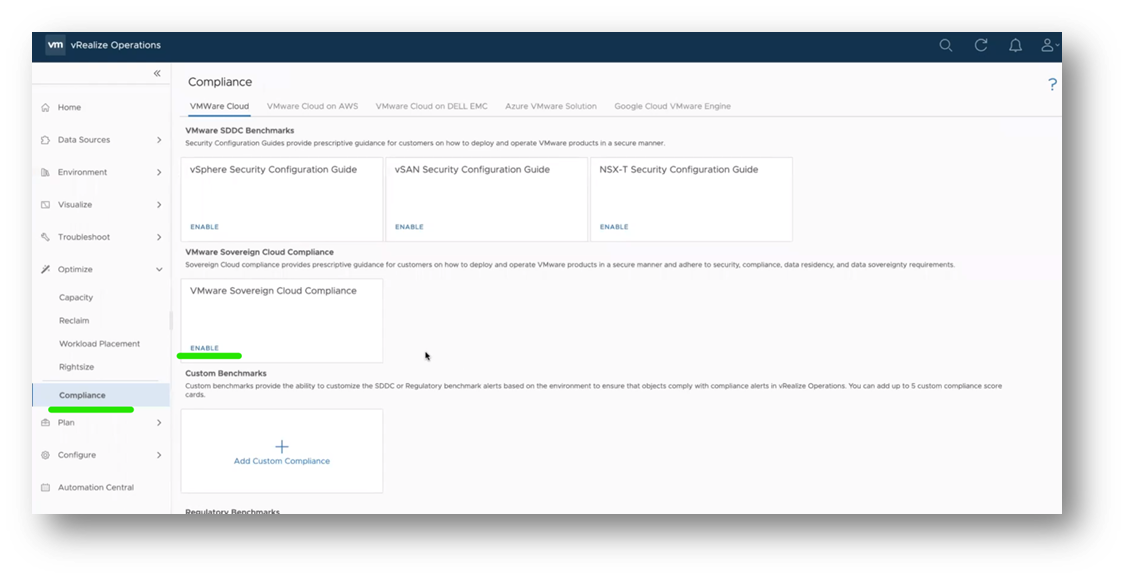Screen dimensions: 1127x579
Task: Open Workload Placement in sidebar
Action: tap(99, 343)
